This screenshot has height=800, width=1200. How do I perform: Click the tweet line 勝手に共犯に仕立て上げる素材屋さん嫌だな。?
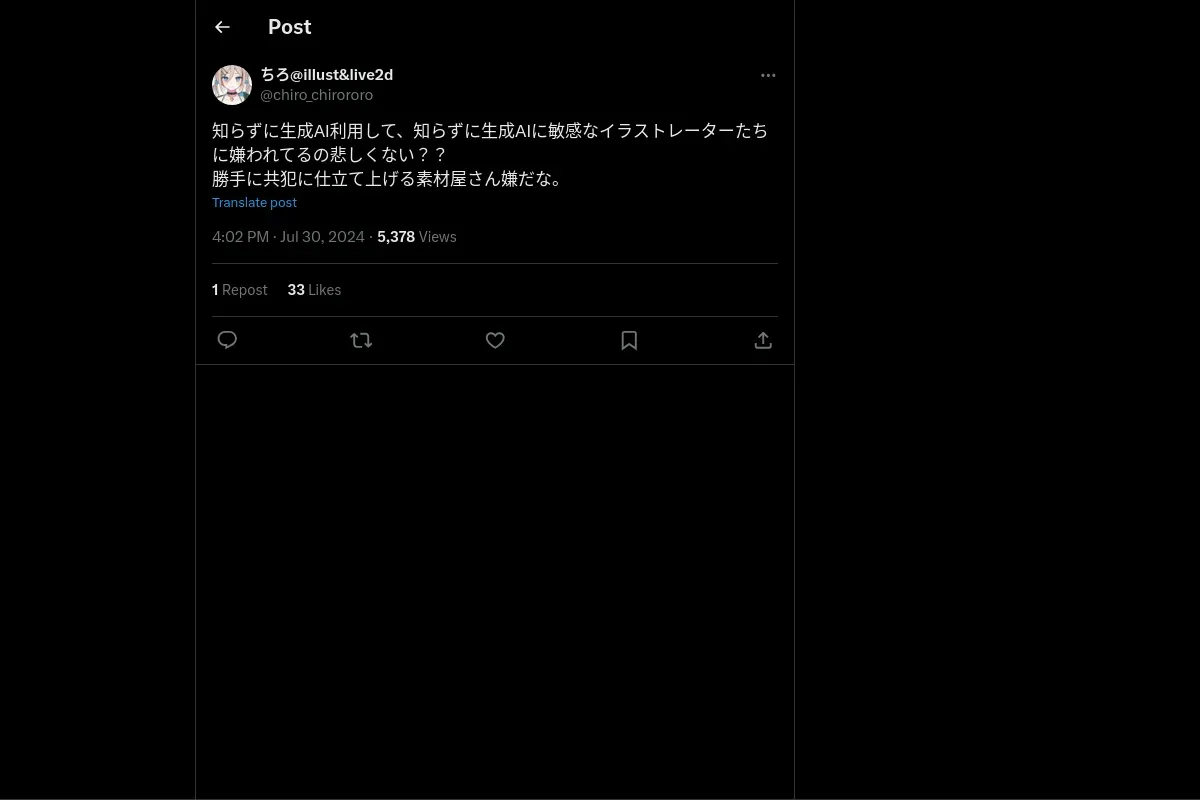390,179
